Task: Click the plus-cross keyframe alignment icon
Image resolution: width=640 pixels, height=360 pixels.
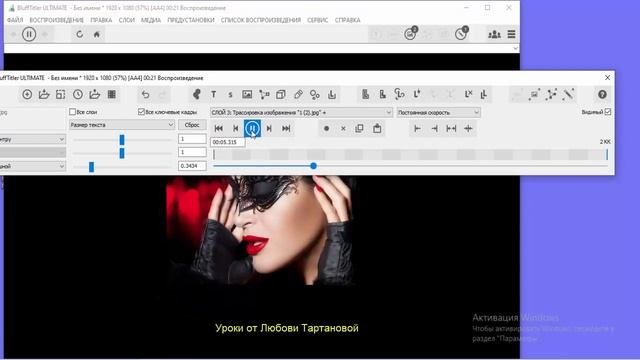Action: 468,129
